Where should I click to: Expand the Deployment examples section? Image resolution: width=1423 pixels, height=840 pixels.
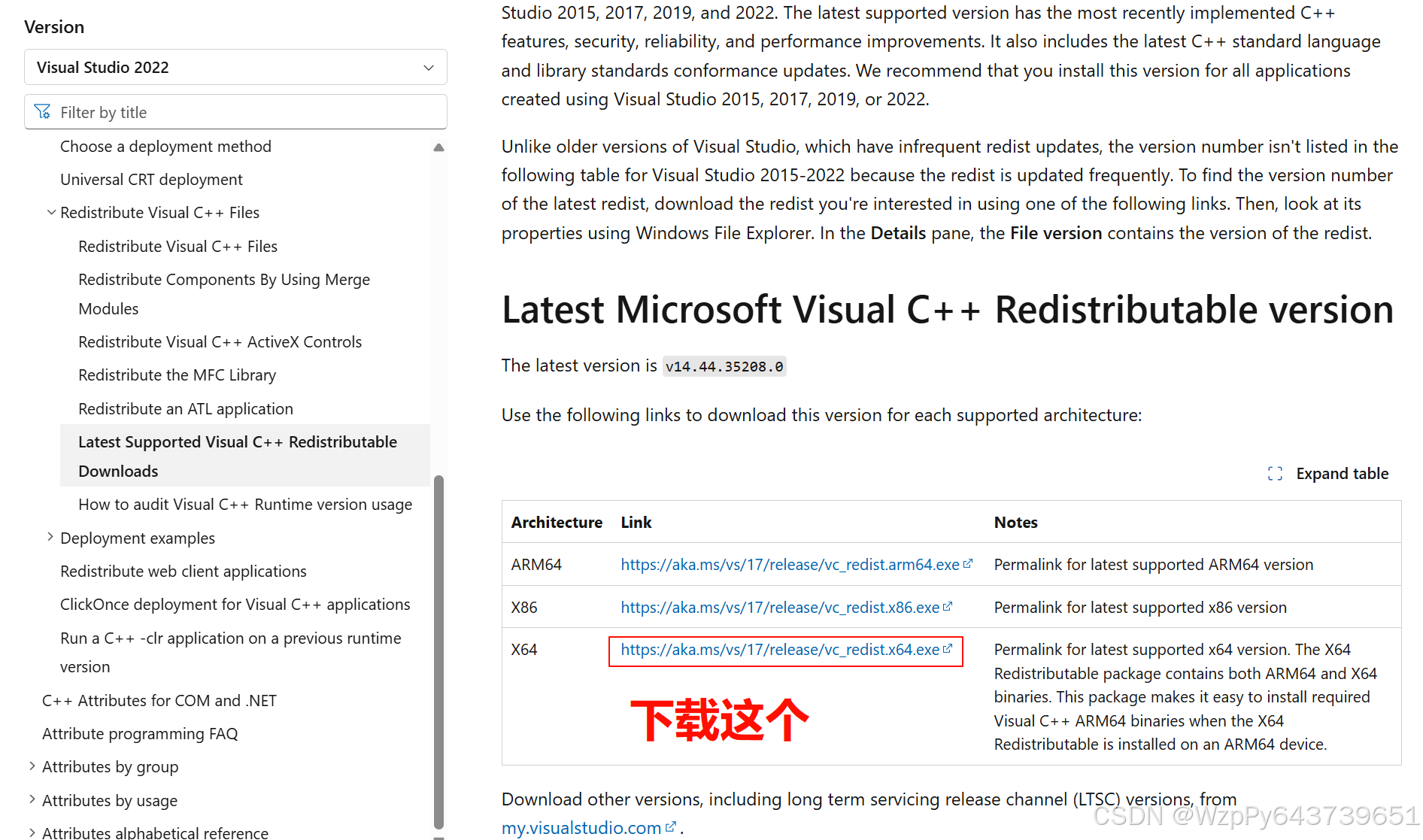(x=50, y=537)
